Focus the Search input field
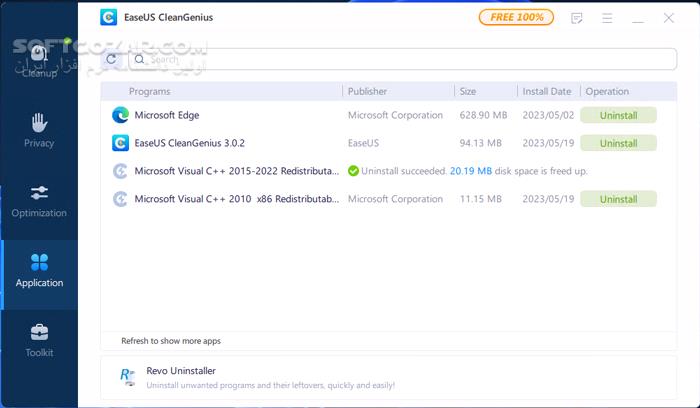The image size is (700, 408). coord(402,59)
